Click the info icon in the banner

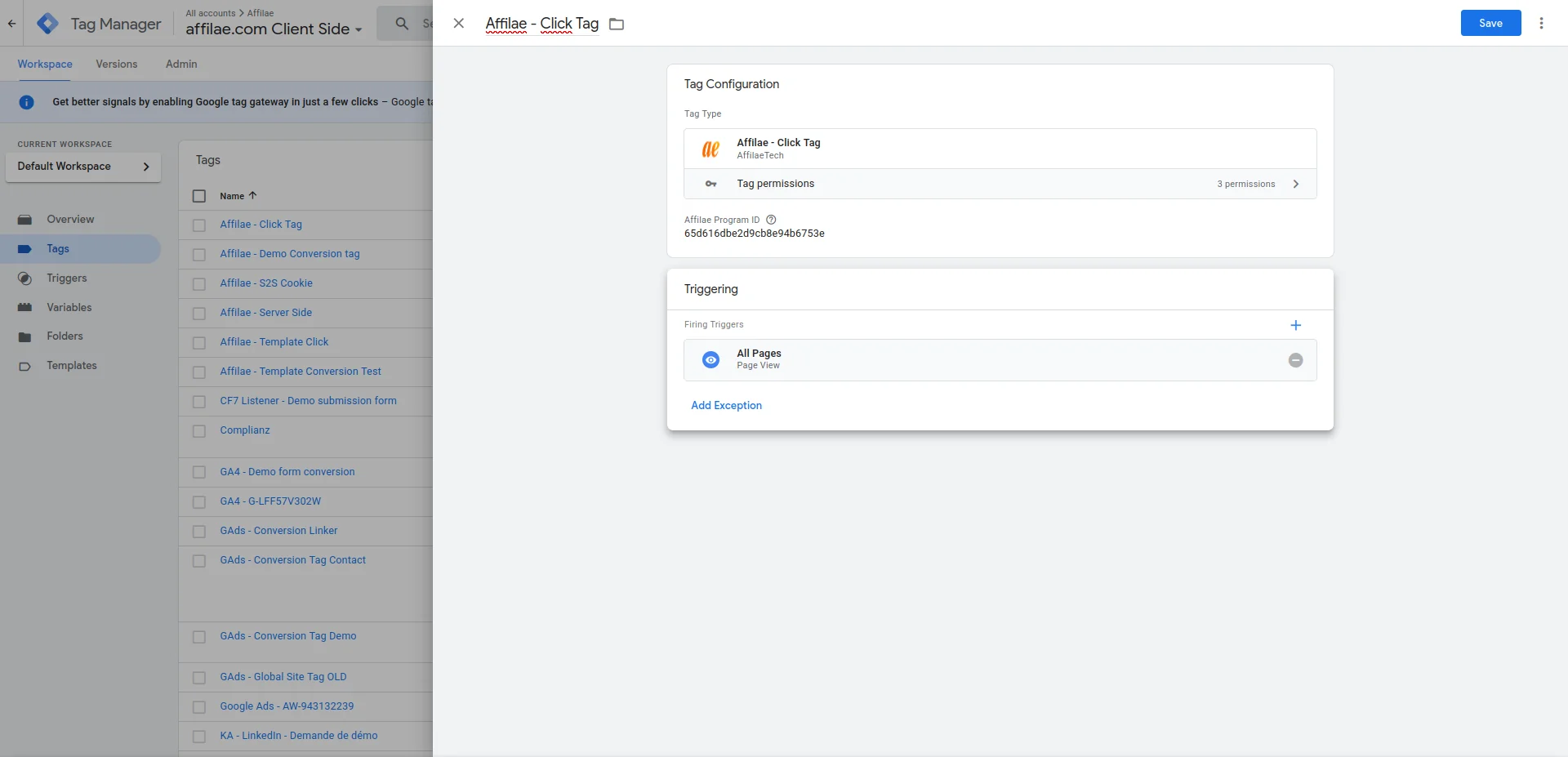[26, 102]
